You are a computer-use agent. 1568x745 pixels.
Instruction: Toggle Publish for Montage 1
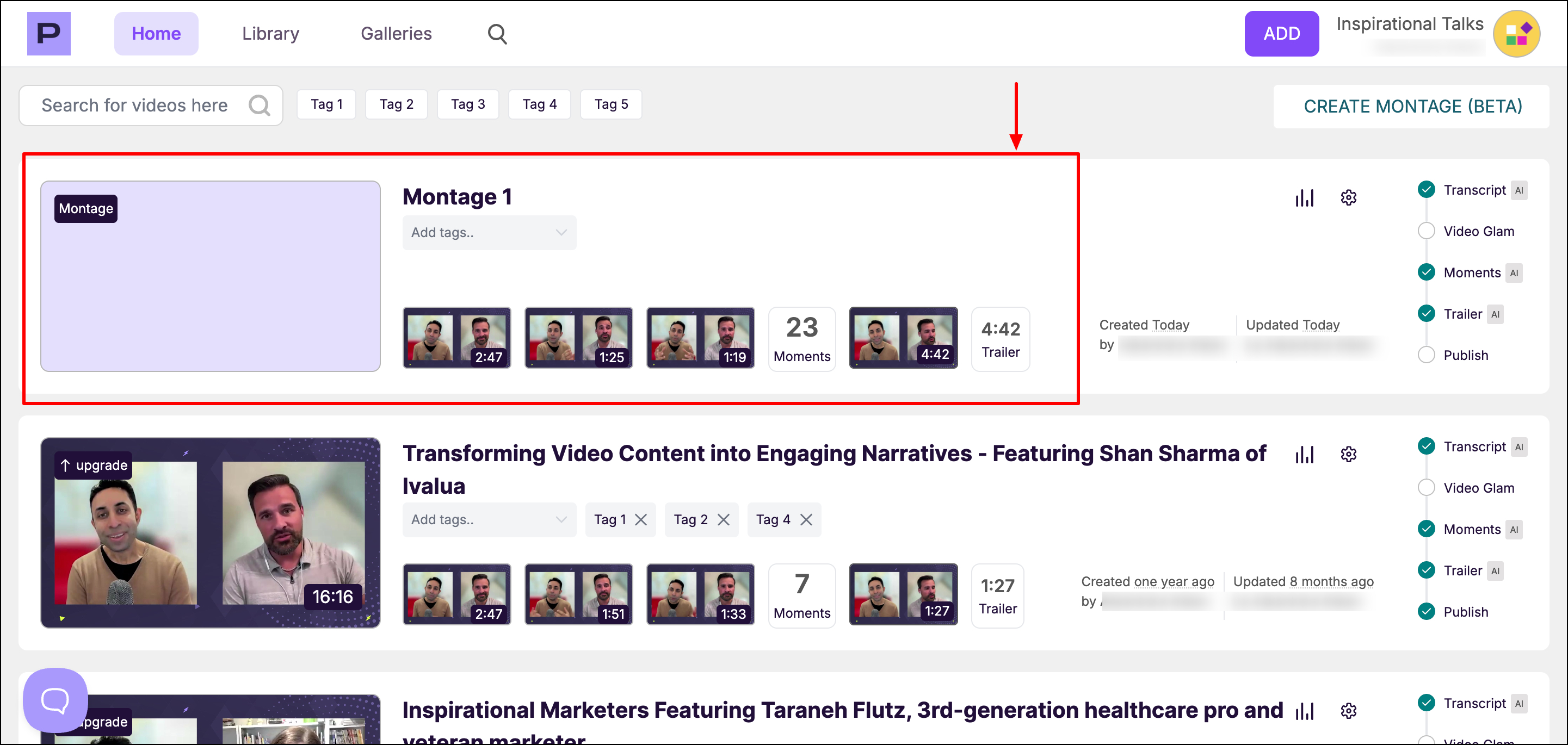(1426, 355)
